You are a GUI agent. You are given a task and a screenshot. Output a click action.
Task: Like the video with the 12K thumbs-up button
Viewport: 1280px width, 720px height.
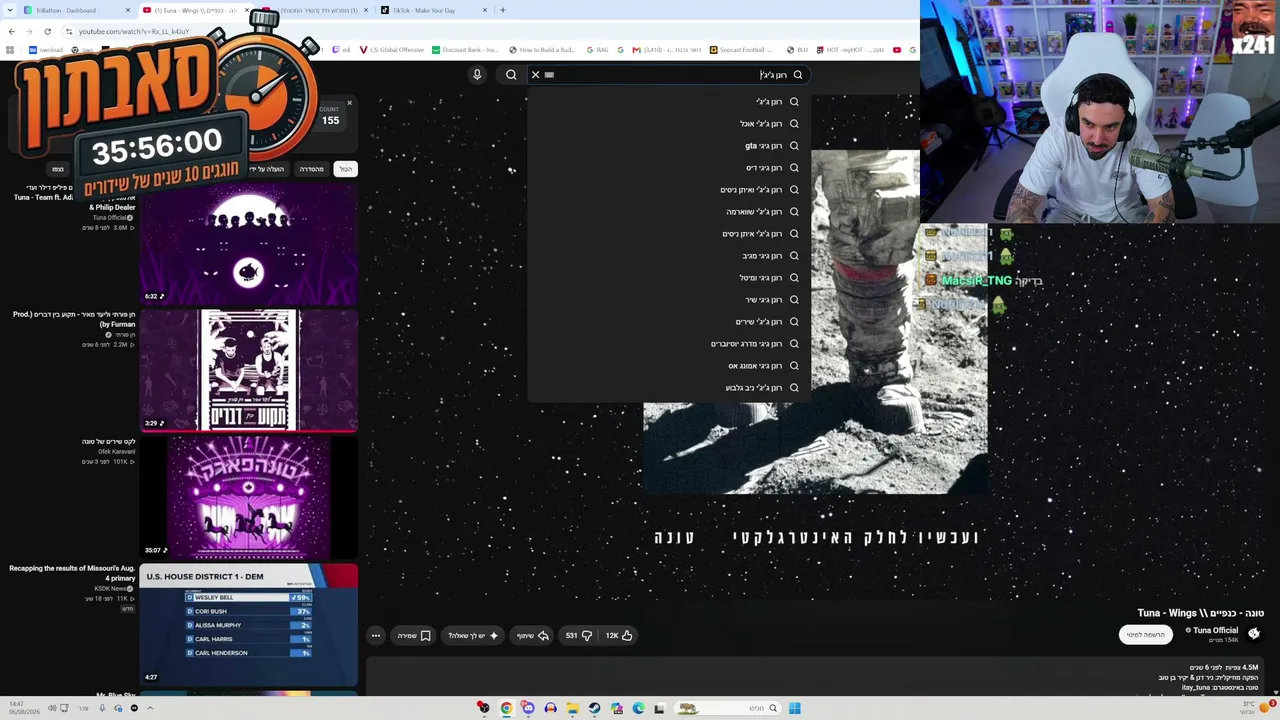pyautogui.click(x=619, y=635)
